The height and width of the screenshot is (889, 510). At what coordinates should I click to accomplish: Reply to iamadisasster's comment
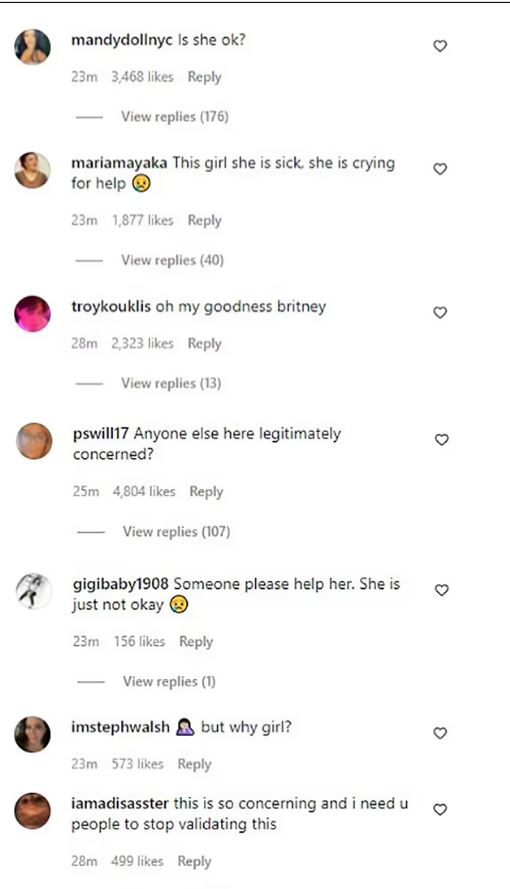194,861
